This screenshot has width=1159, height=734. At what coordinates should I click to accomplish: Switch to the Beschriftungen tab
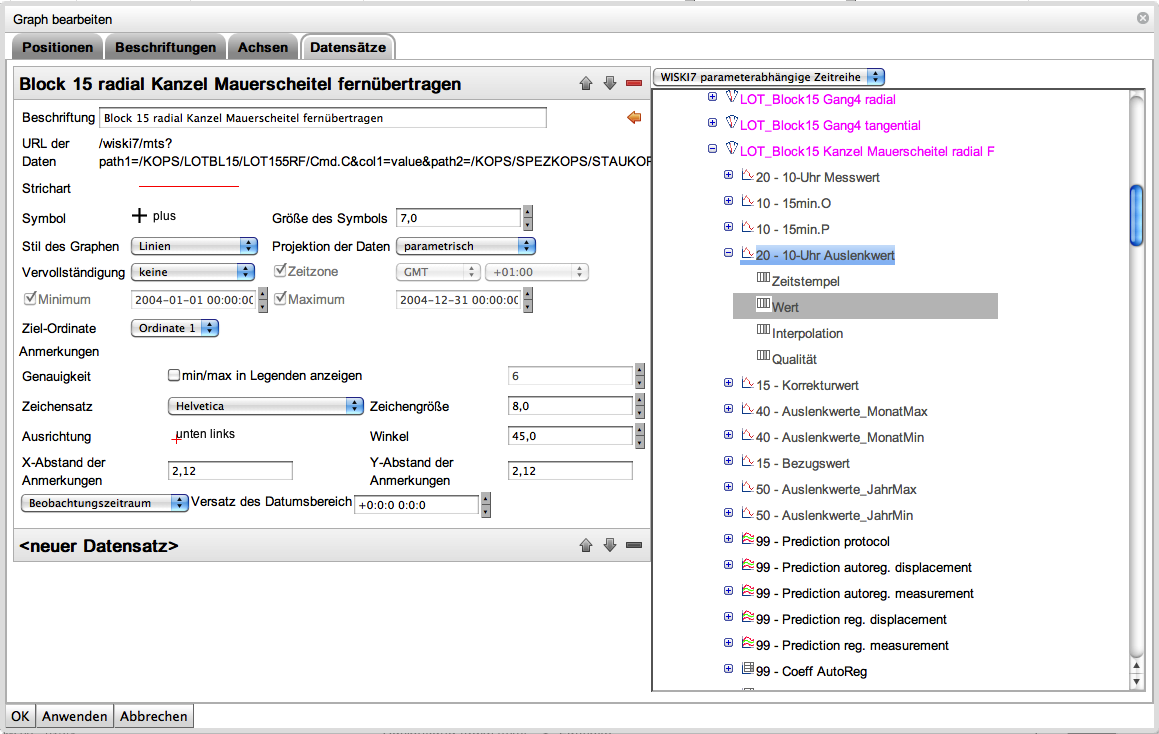[165, 47]
